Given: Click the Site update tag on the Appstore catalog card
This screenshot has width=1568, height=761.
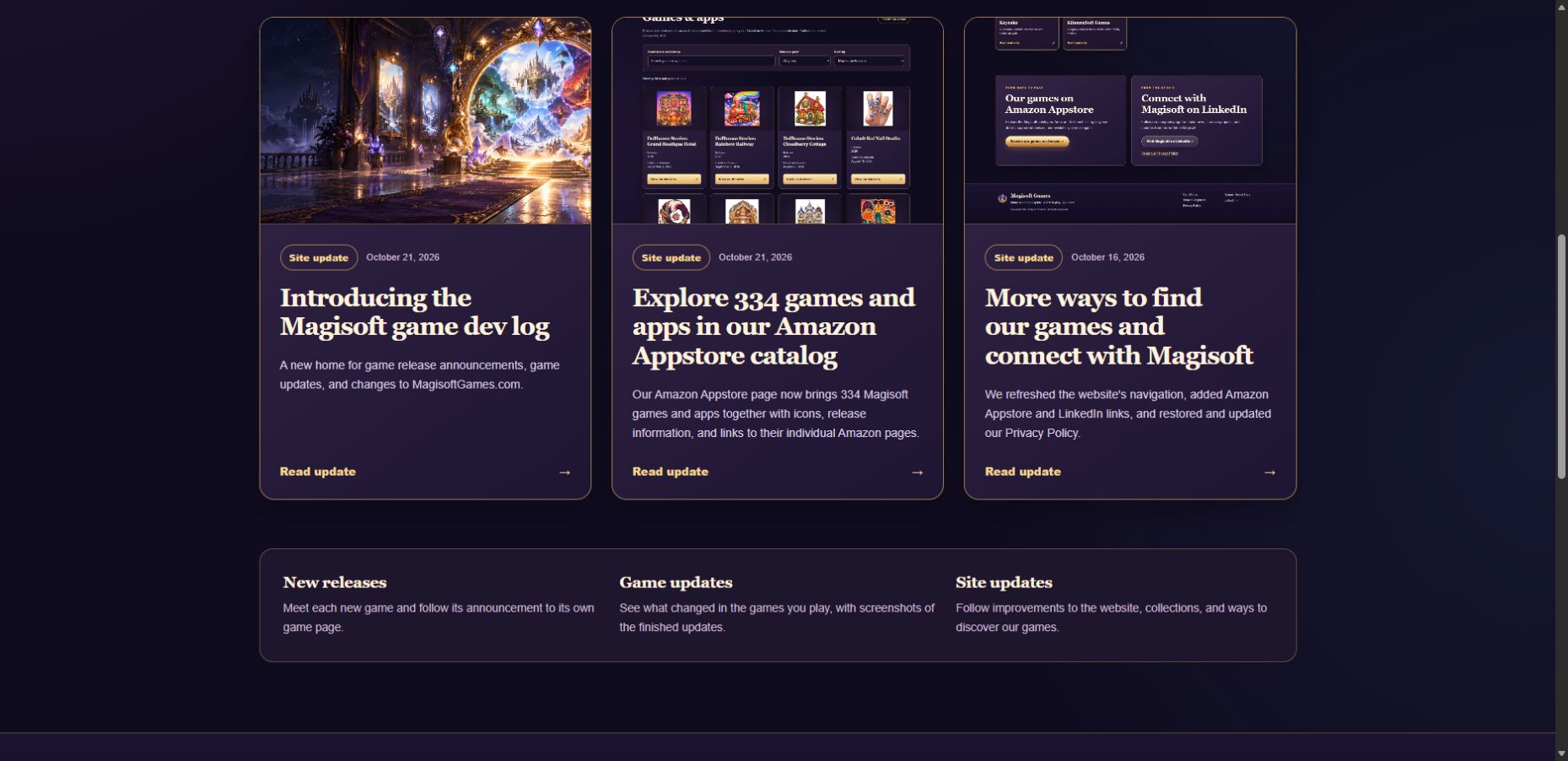Looking at the screenshot, I should pos(671,257).
